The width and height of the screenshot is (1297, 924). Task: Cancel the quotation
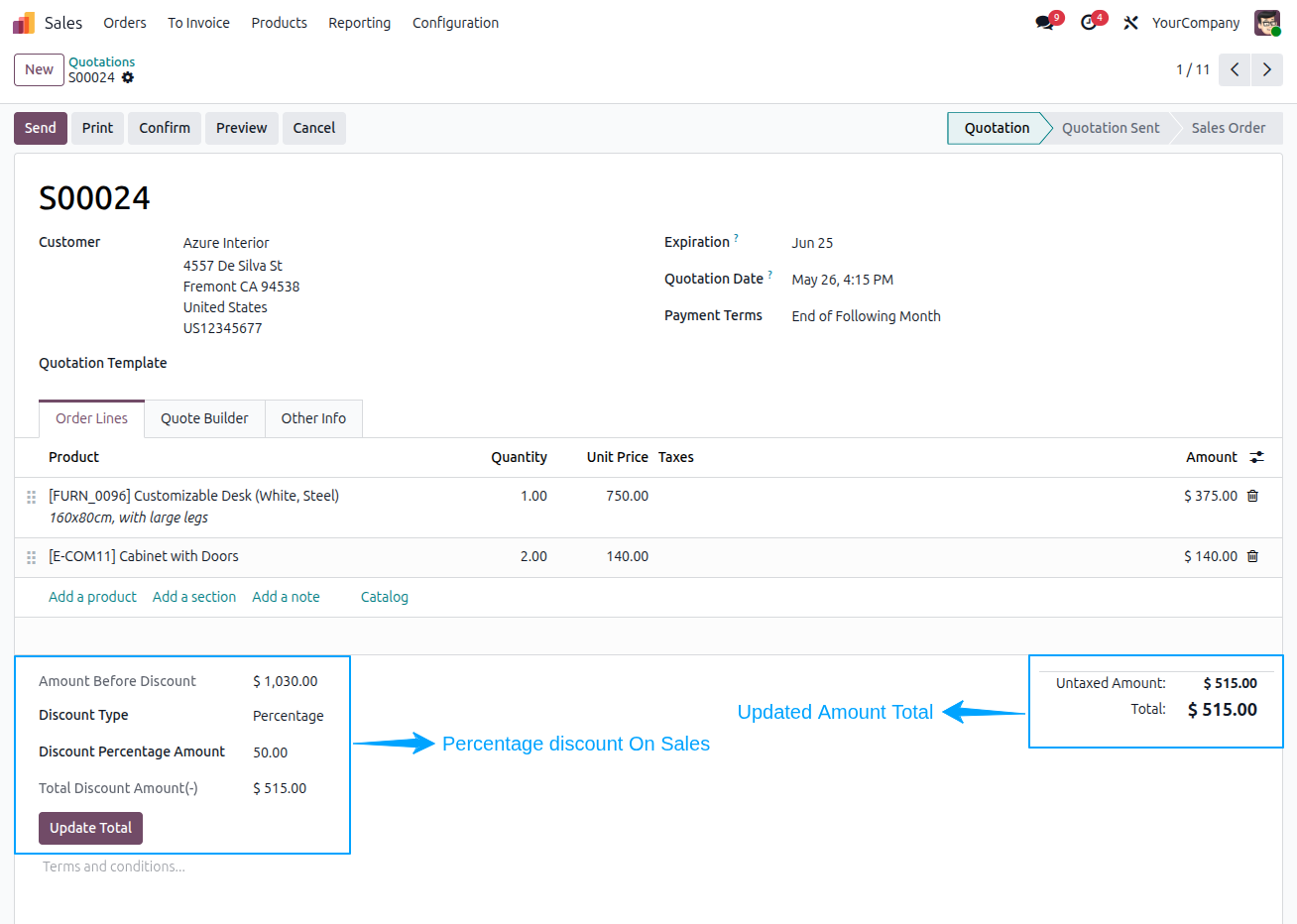tap(314, 128)
